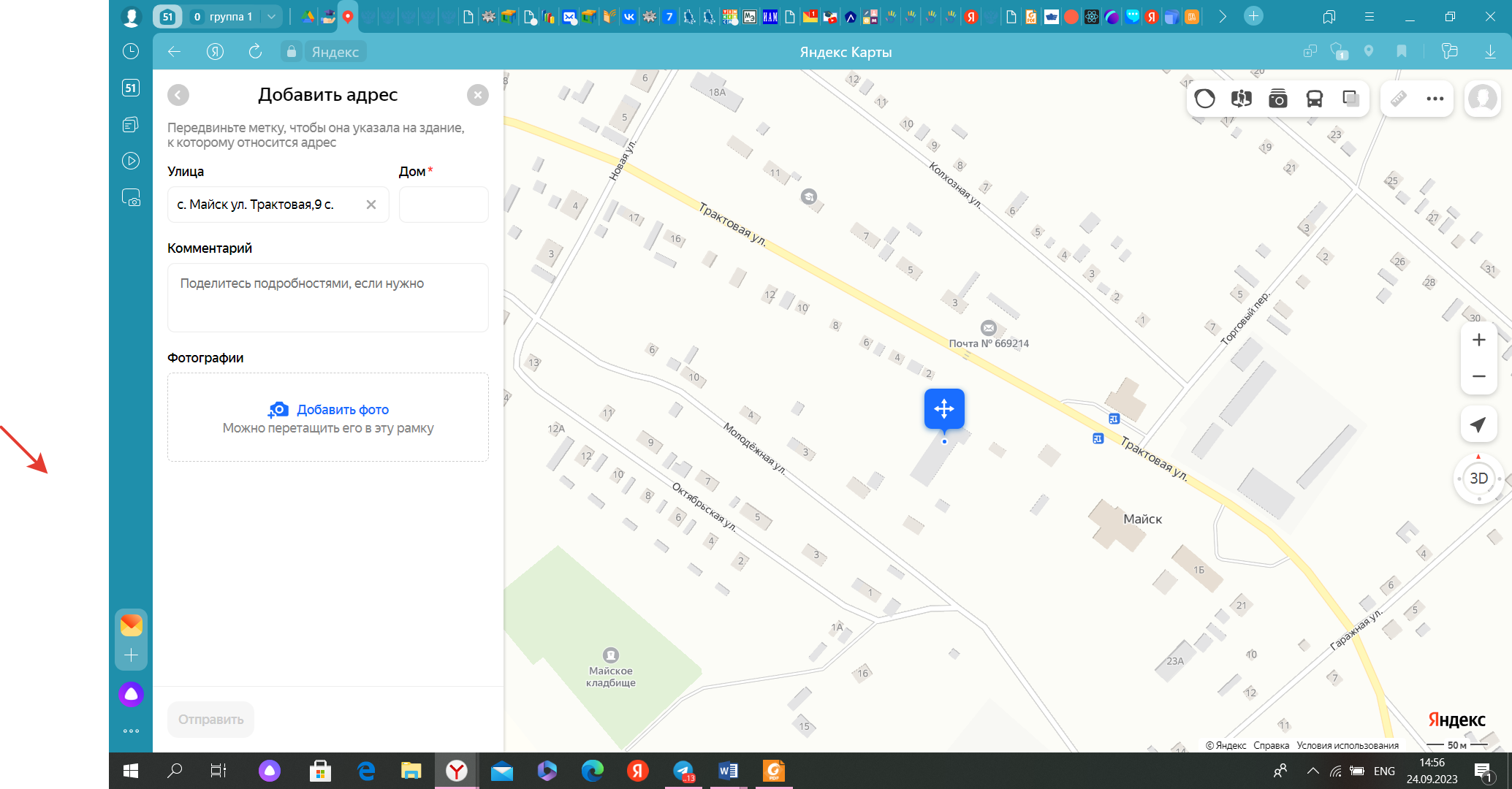Switch to the blue 7 tab
The height and width of the screenshot is (789, 1512).
[x=669, y=17]
